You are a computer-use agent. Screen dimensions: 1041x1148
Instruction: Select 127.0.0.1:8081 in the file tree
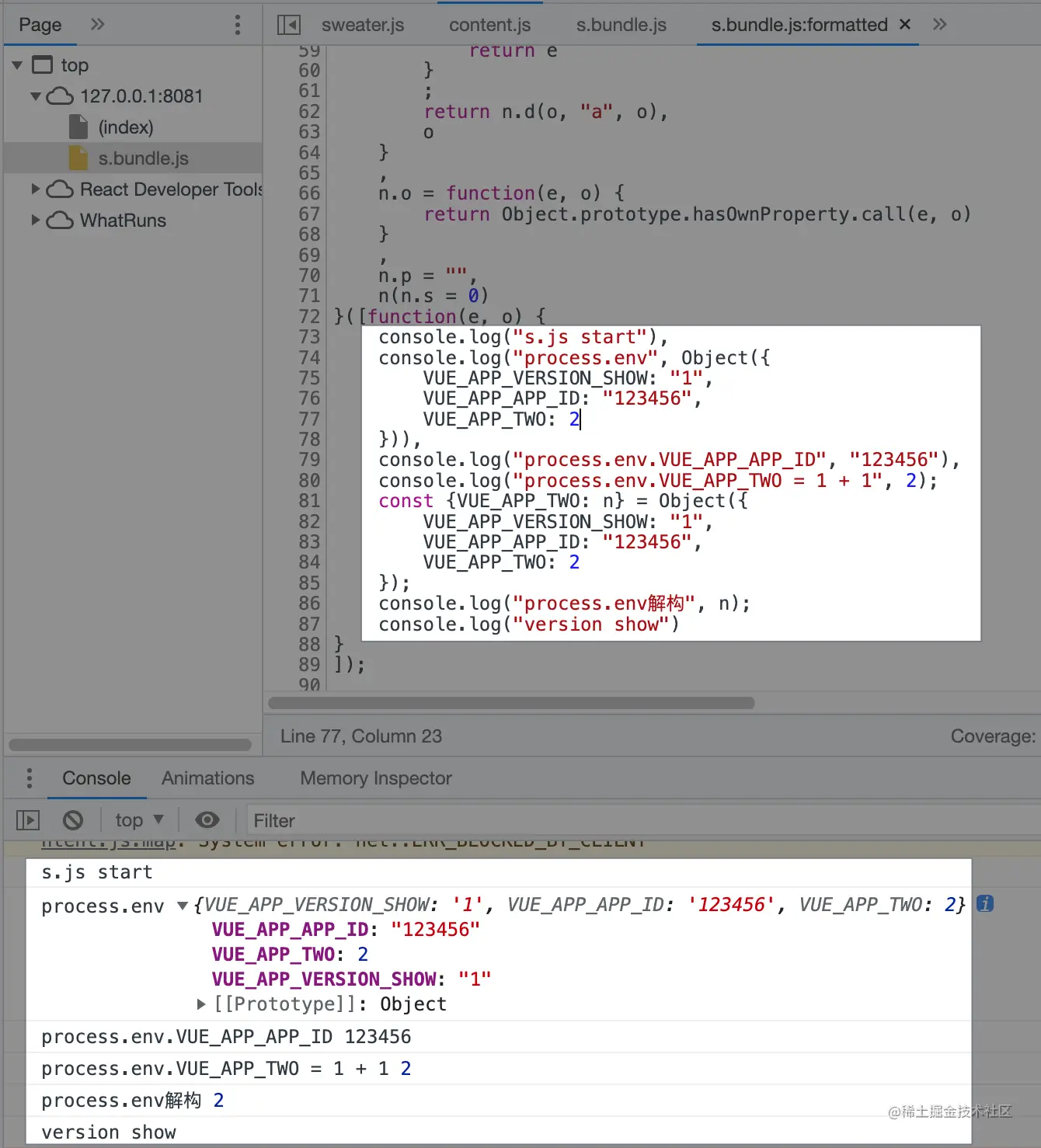point(141,96)
